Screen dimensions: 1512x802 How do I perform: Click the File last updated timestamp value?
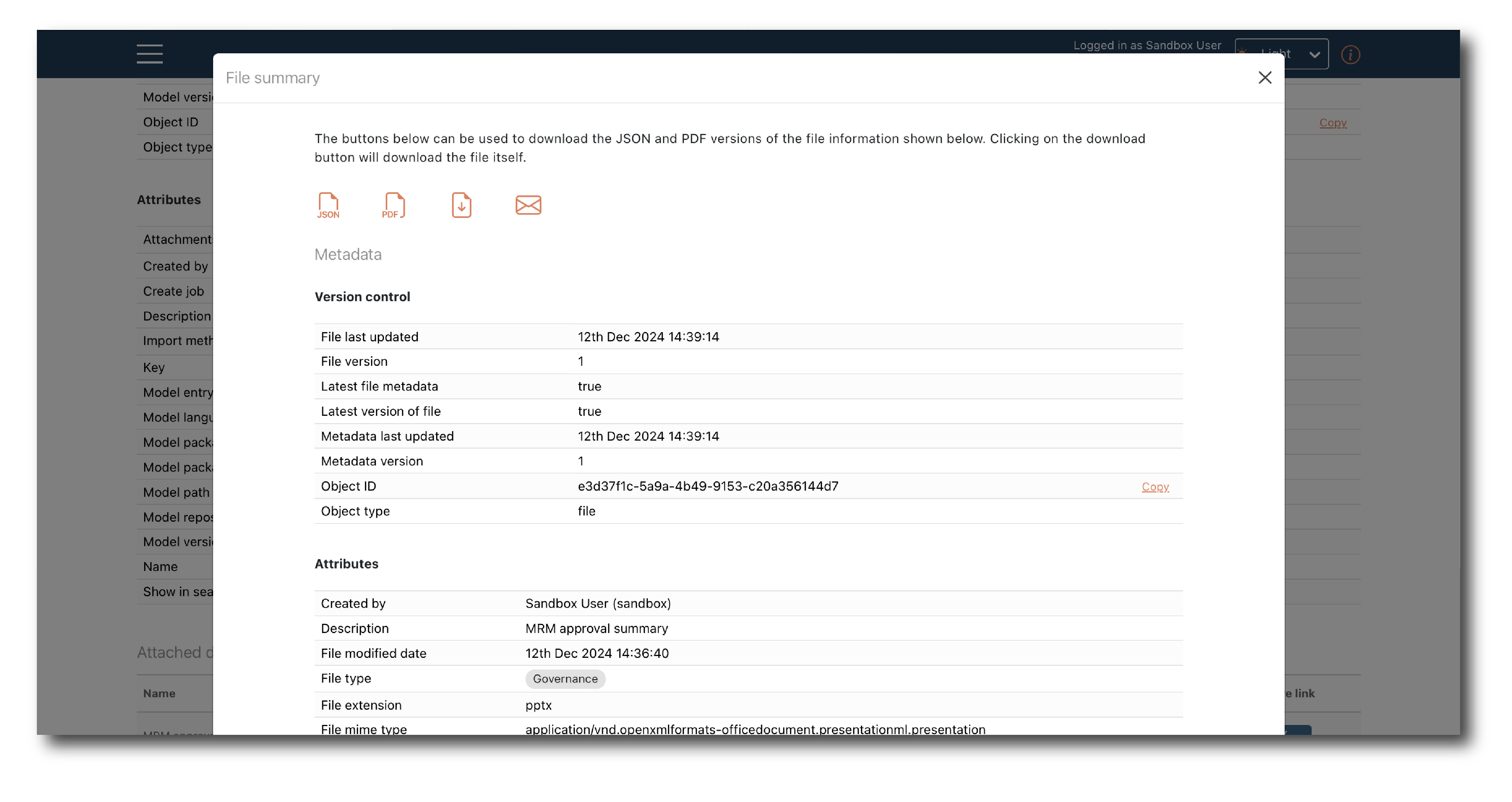click(x=648, y=337)
